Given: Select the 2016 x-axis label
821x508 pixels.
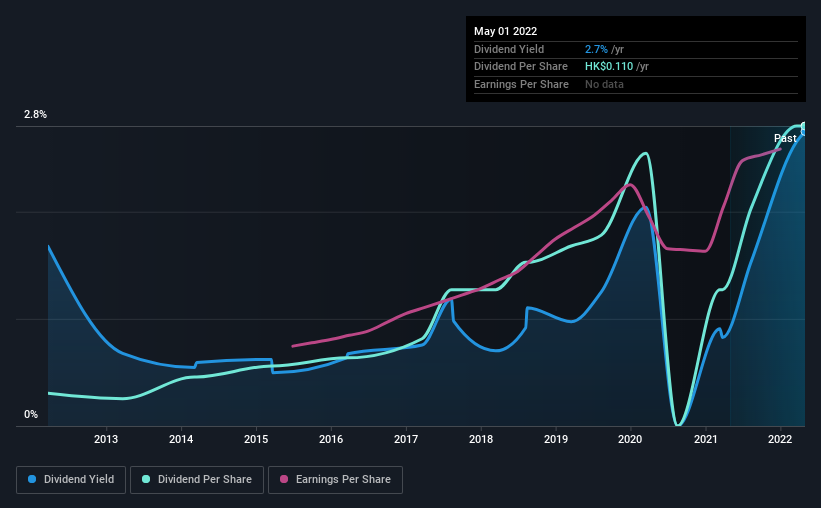Looking at the screenshot, I should pos(331,439).
